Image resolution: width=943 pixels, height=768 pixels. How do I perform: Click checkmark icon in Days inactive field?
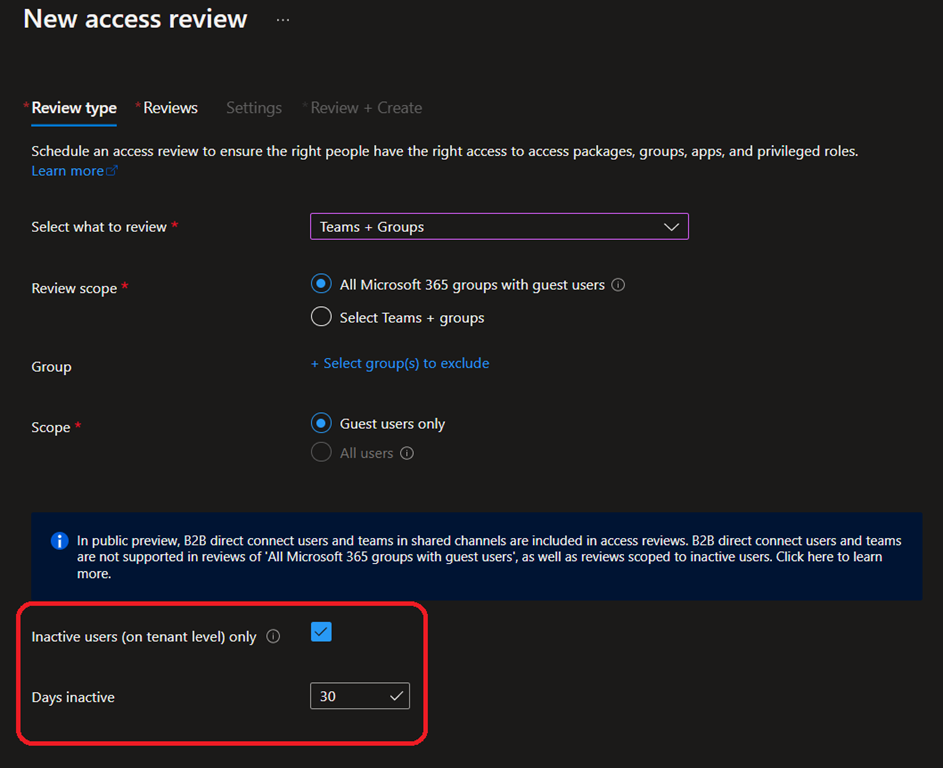click(397, 696)
